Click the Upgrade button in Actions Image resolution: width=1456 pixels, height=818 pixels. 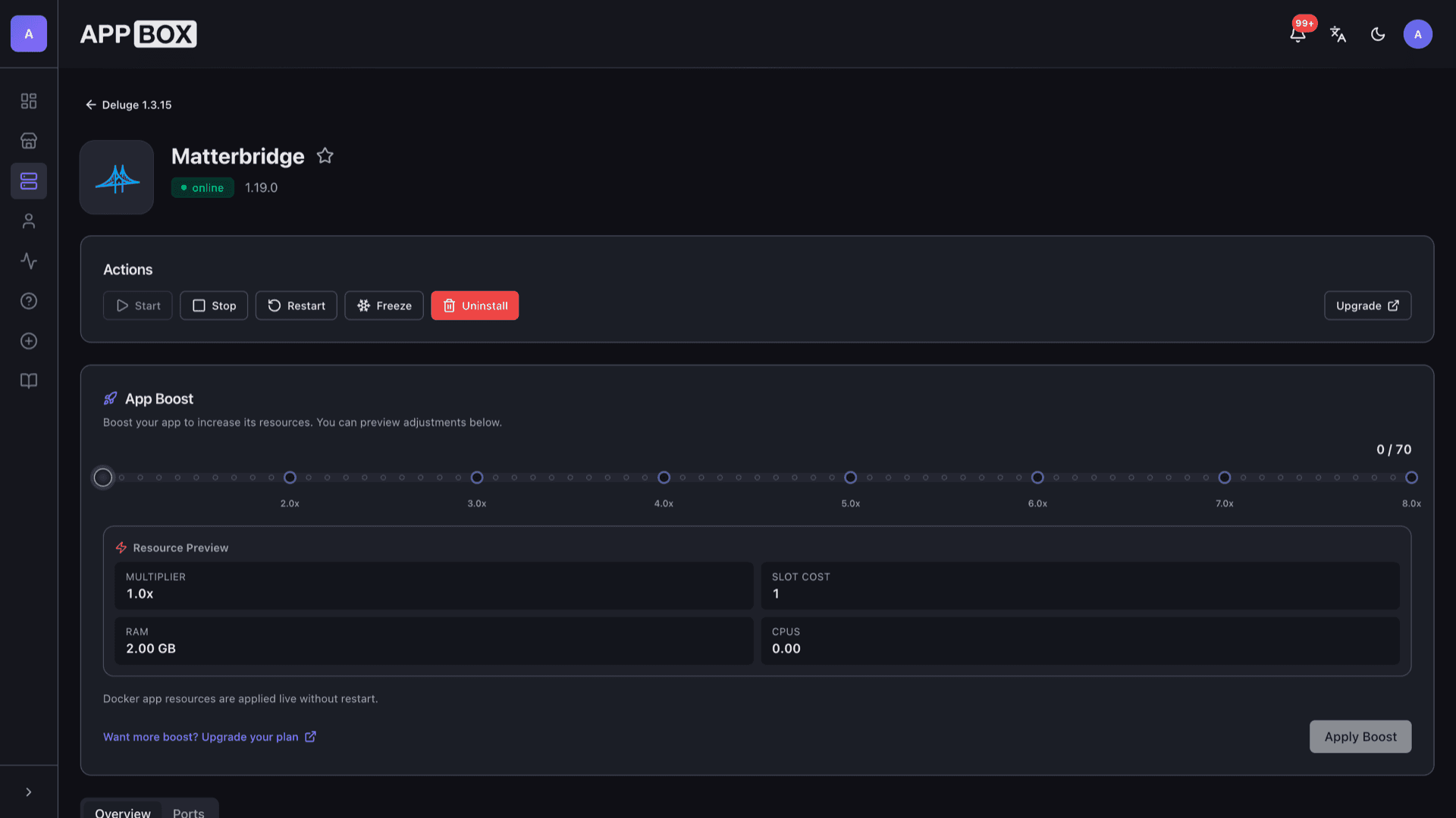pos(1367,306)
